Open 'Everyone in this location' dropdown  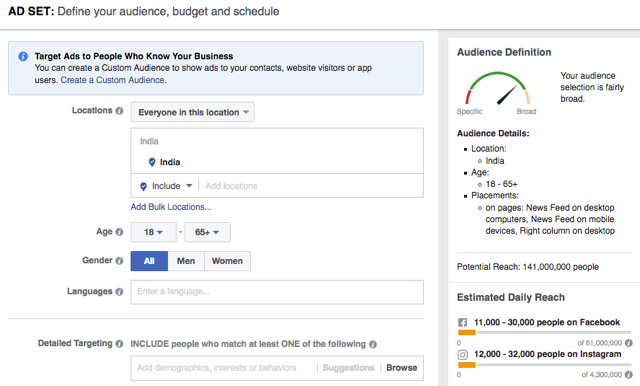click(192, 112)
